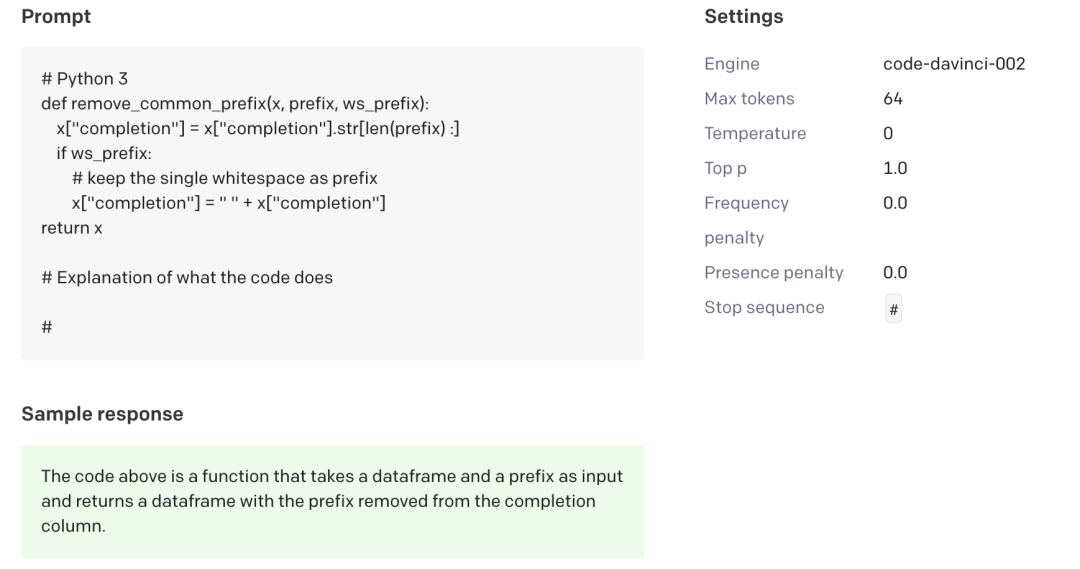Click the Sample response heading

coord(102,414)
